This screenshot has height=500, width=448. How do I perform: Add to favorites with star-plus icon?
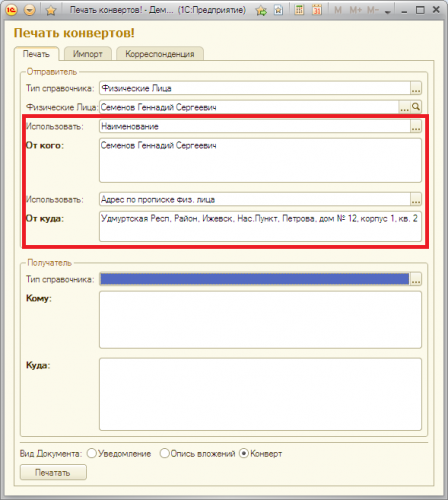pyautogui.click(x=261, y=10)
